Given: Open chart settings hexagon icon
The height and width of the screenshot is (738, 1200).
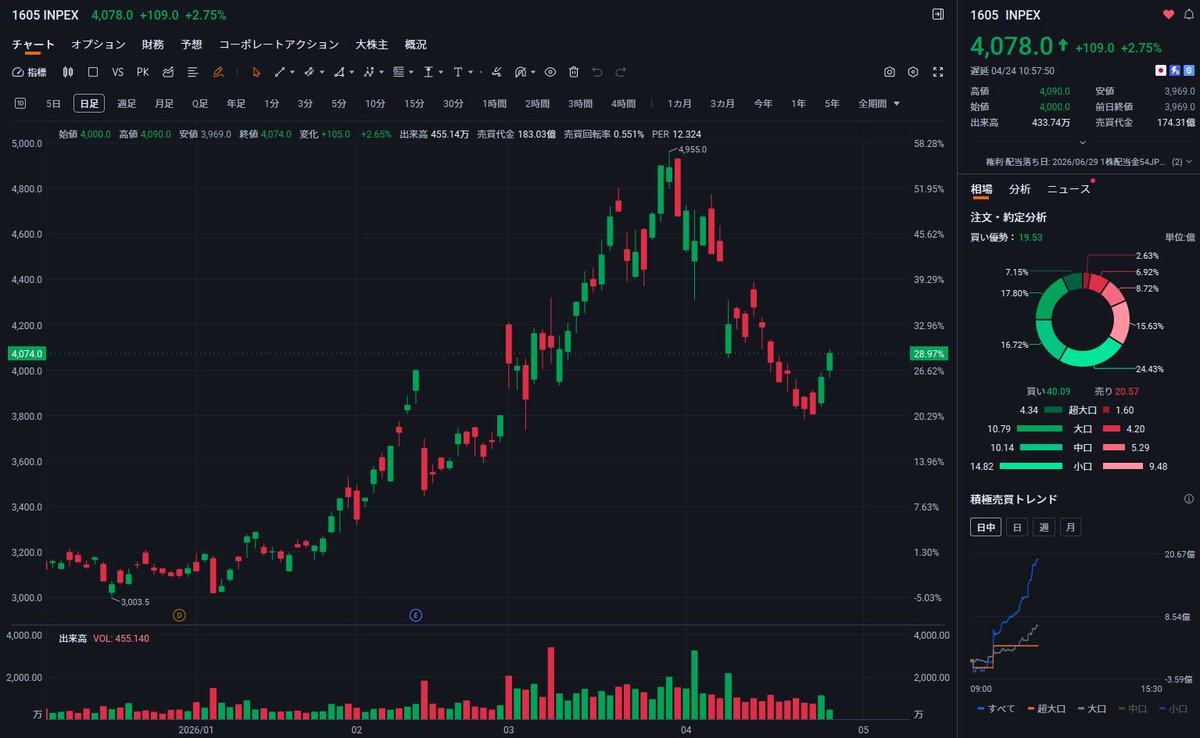Looking at the screenshot, I should point(913,72).
